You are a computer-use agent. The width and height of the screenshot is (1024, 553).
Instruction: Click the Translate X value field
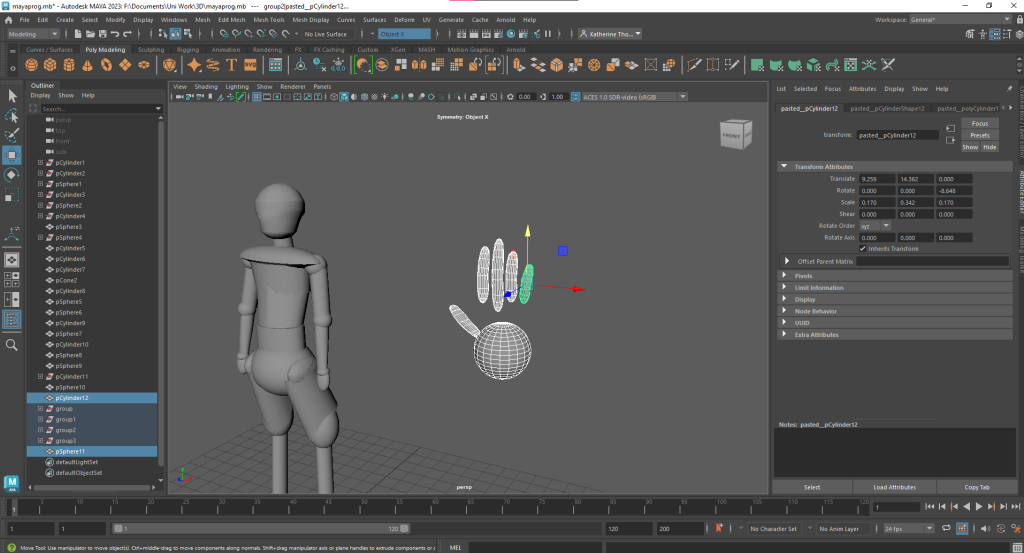876,178
